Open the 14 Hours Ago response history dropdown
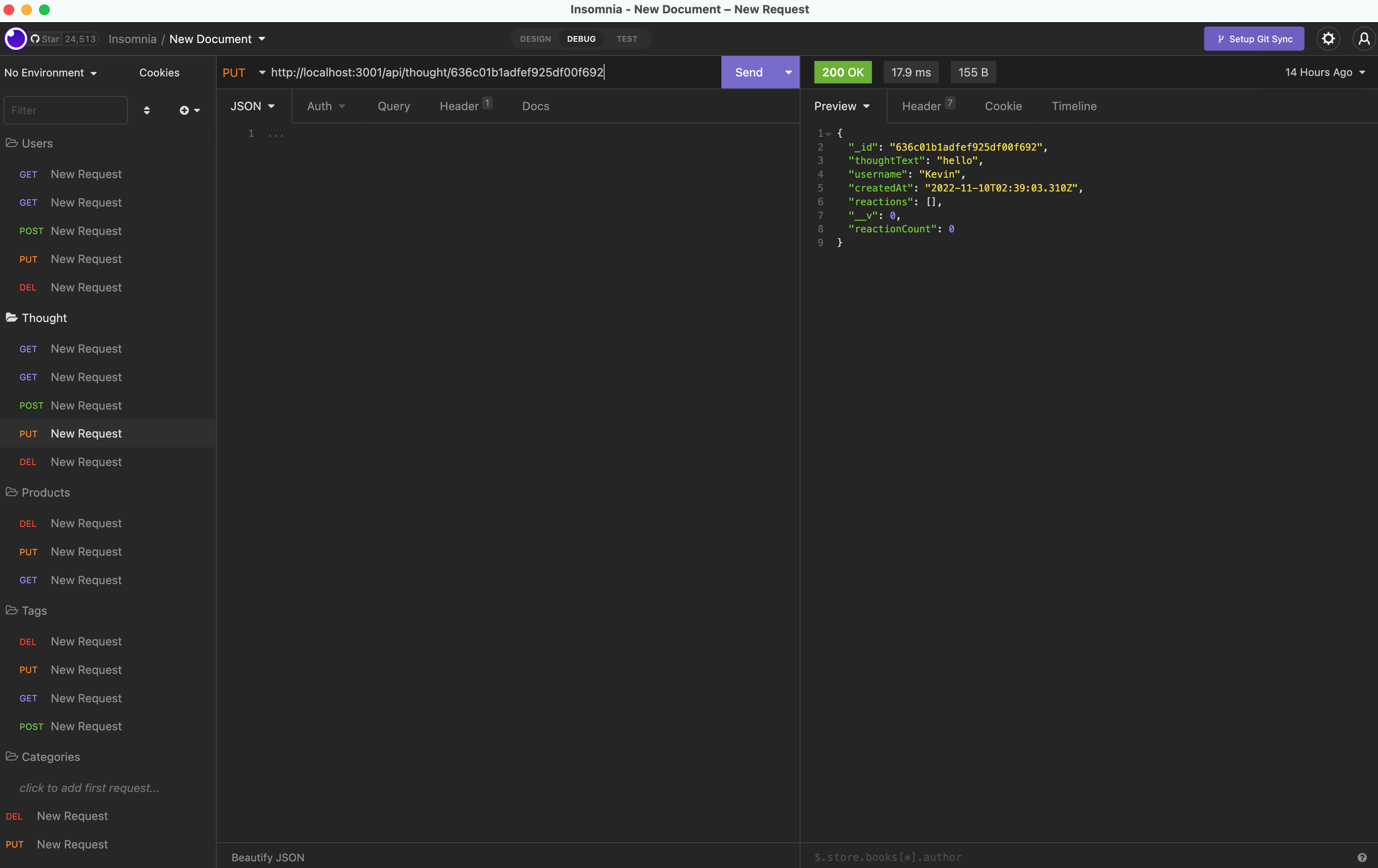This screenshot has width=1378, height=868. click(x=1325, y=72)
